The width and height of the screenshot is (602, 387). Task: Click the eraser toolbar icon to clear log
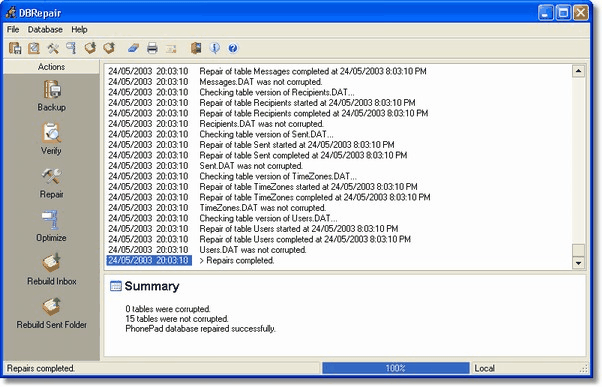[x=133, y=48]
